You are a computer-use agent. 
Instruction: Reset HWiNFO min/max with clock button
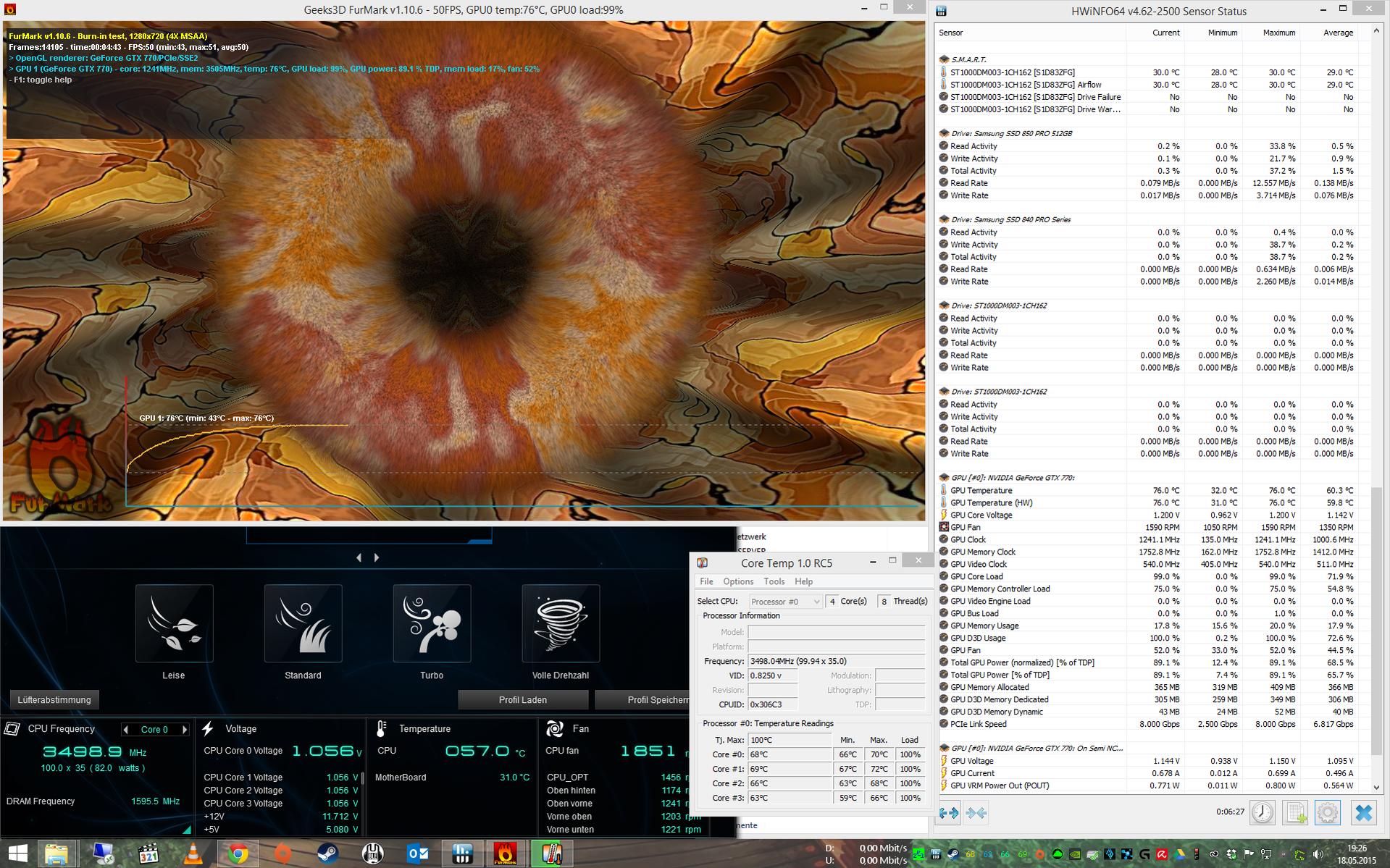pos(1263,812)
